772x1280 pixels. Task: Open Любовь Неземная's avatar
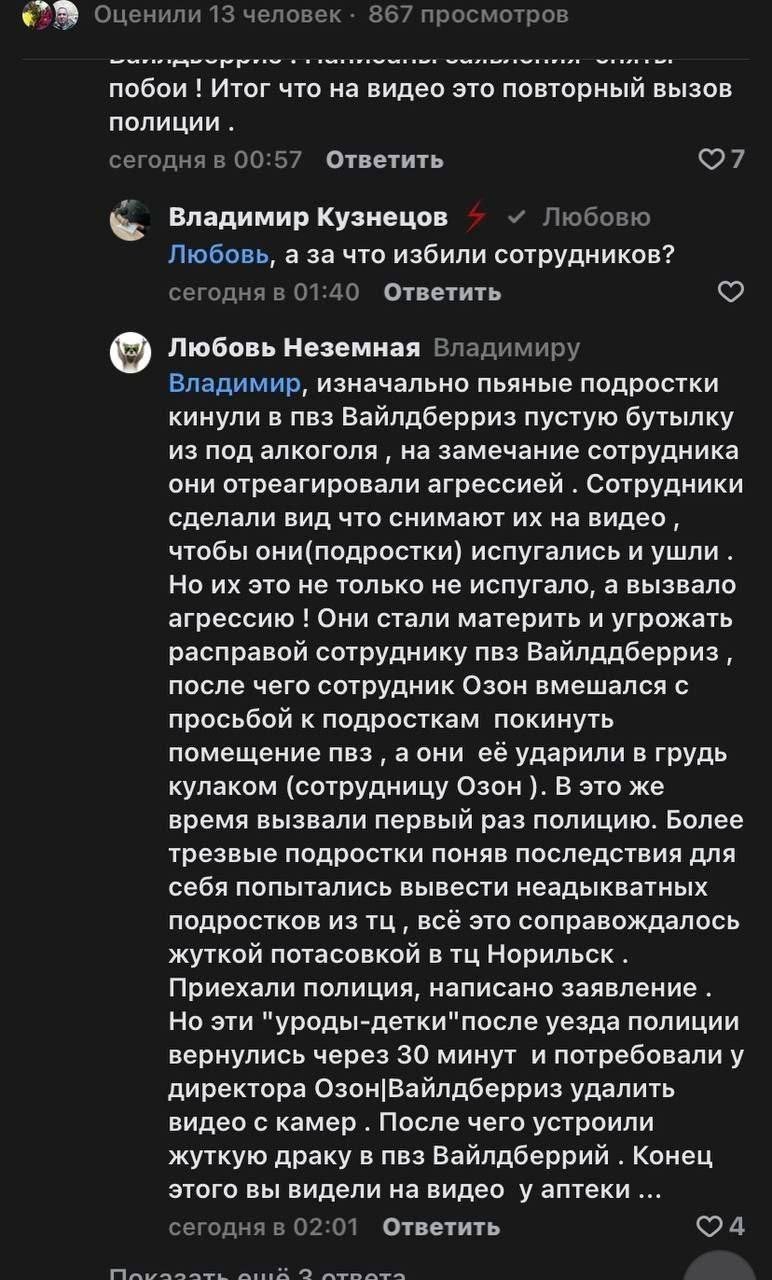[130, 352]
